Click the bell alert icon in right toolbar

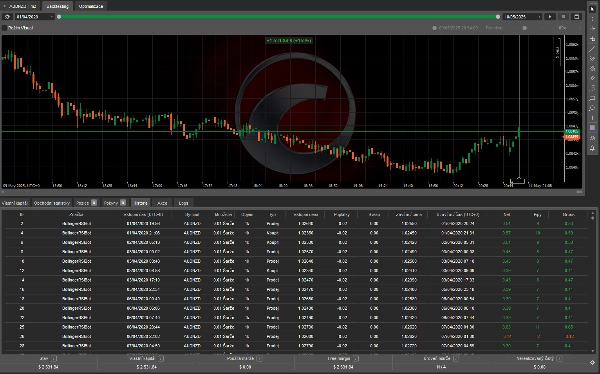[592, 148]
